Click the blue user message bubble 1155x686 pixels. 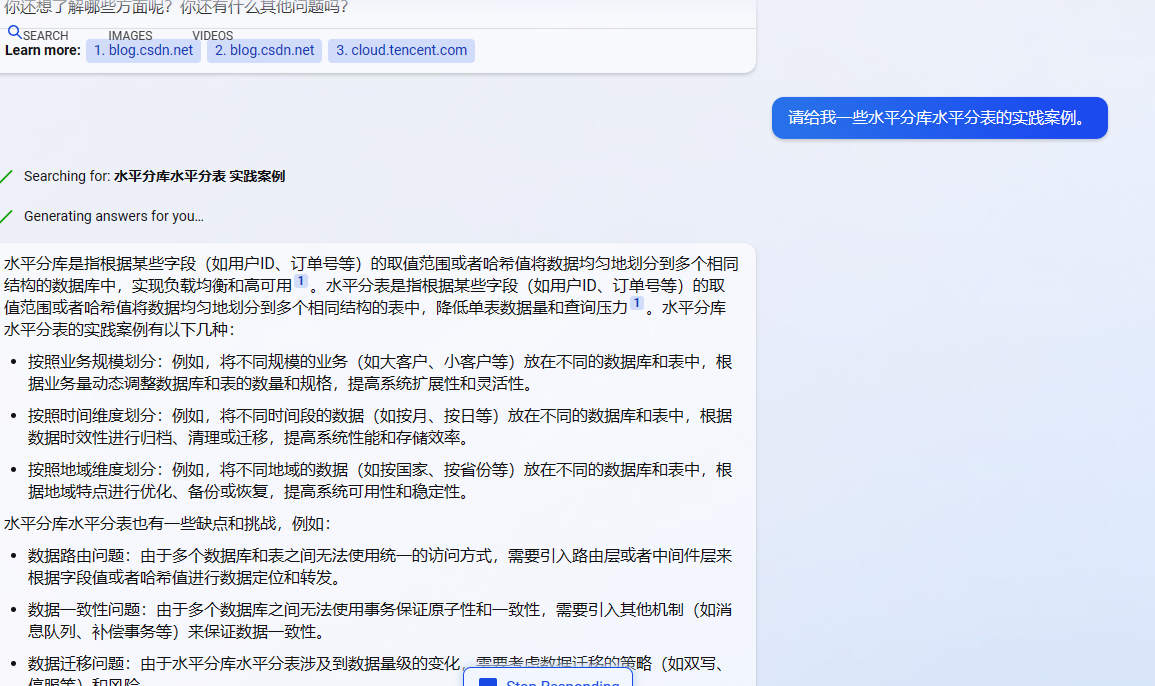[939, 118]
